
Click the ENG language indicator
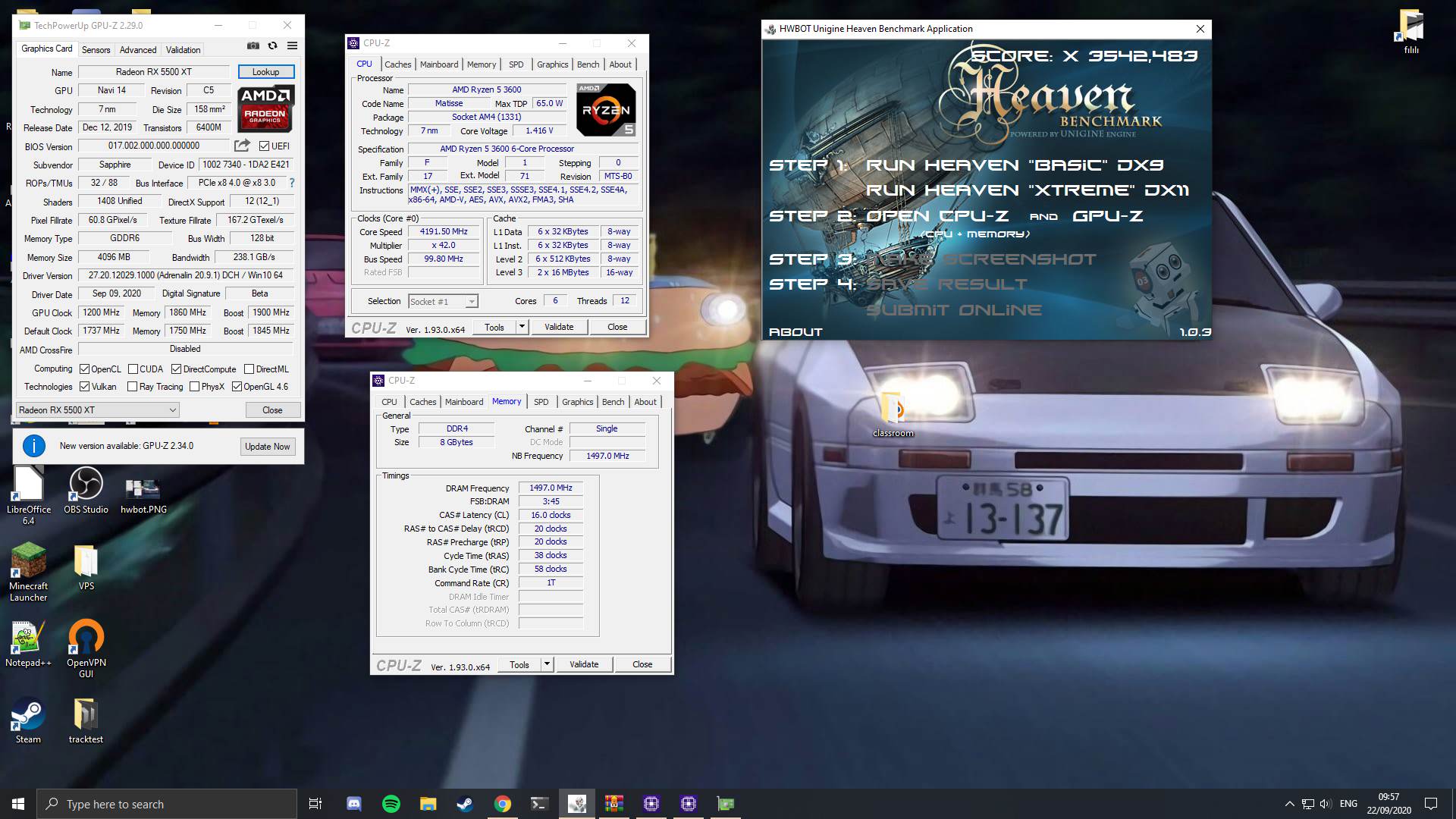(x=1348, y=804)
